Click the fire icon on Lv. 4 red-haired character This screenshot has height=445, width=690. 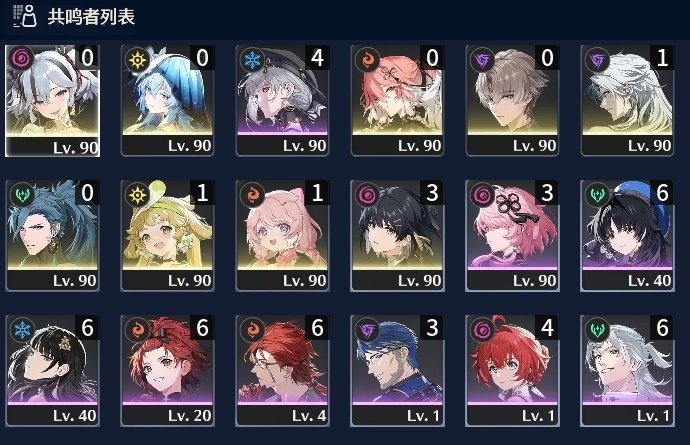(253, 329)
